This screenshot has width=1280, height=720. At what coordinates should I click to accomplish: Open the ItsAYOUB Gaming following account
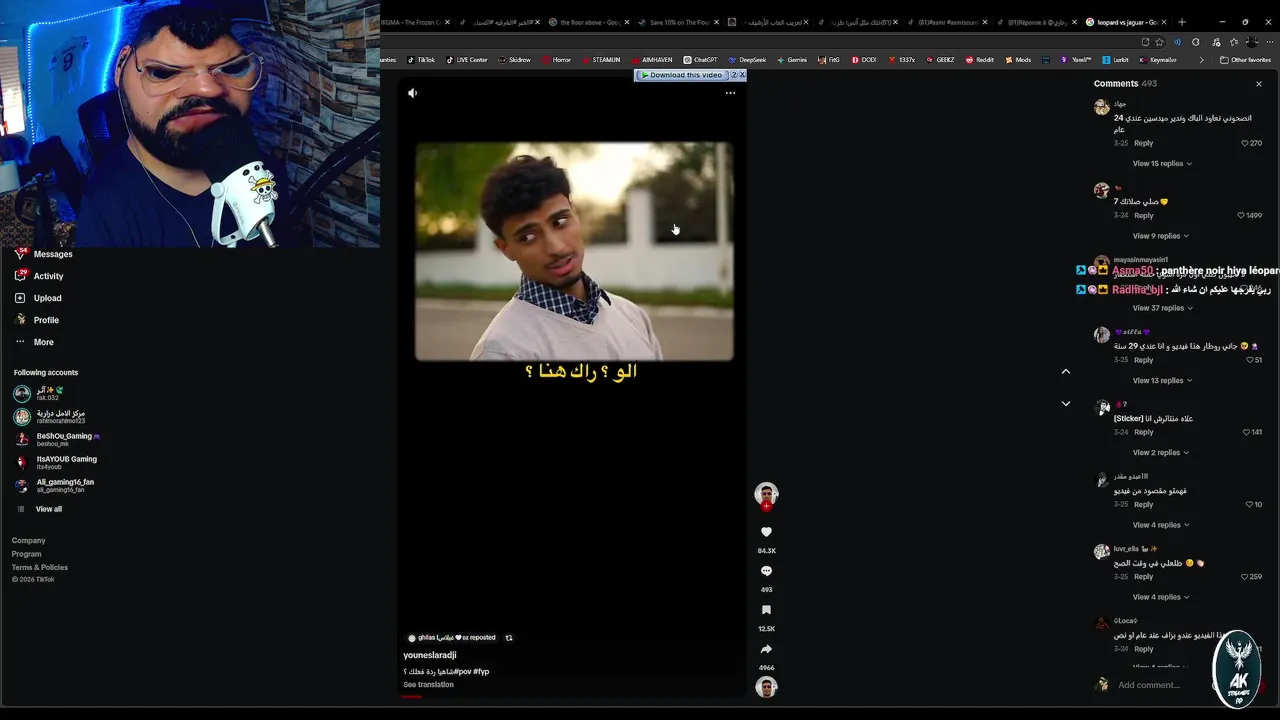(x=55, y=462)
